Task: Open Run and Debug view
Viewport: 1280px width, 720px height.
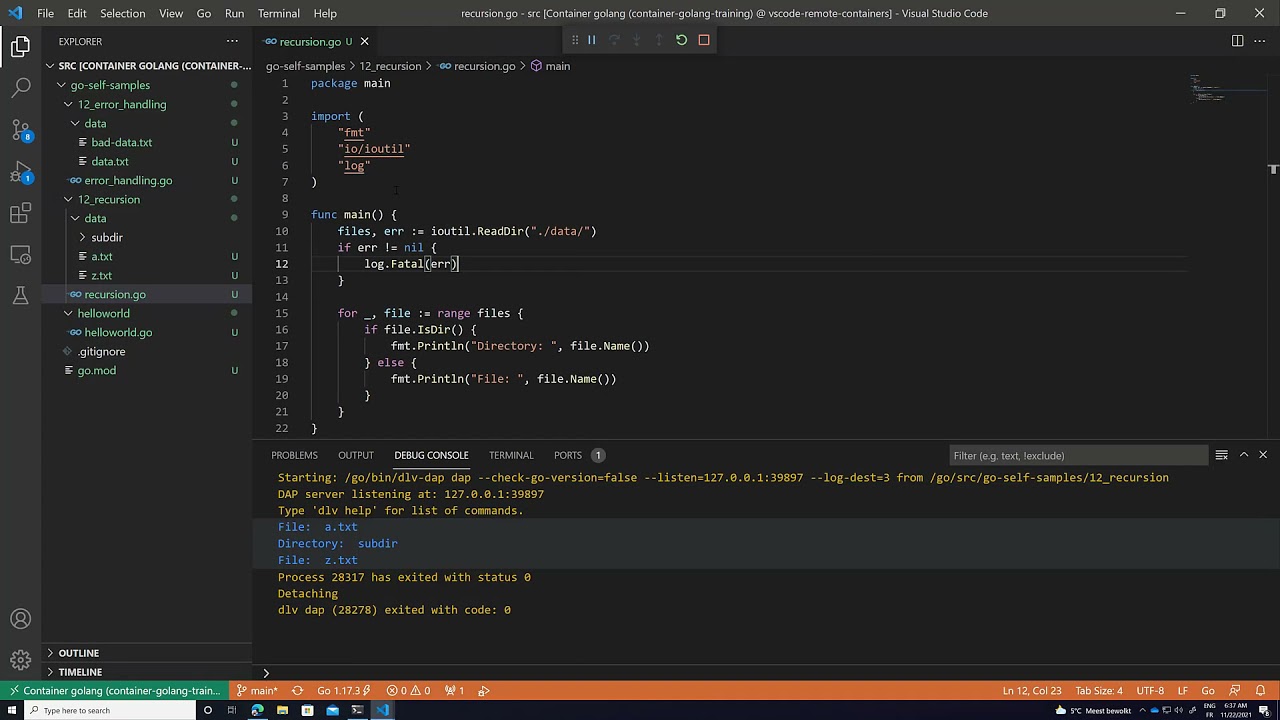Action: [20, 172]
